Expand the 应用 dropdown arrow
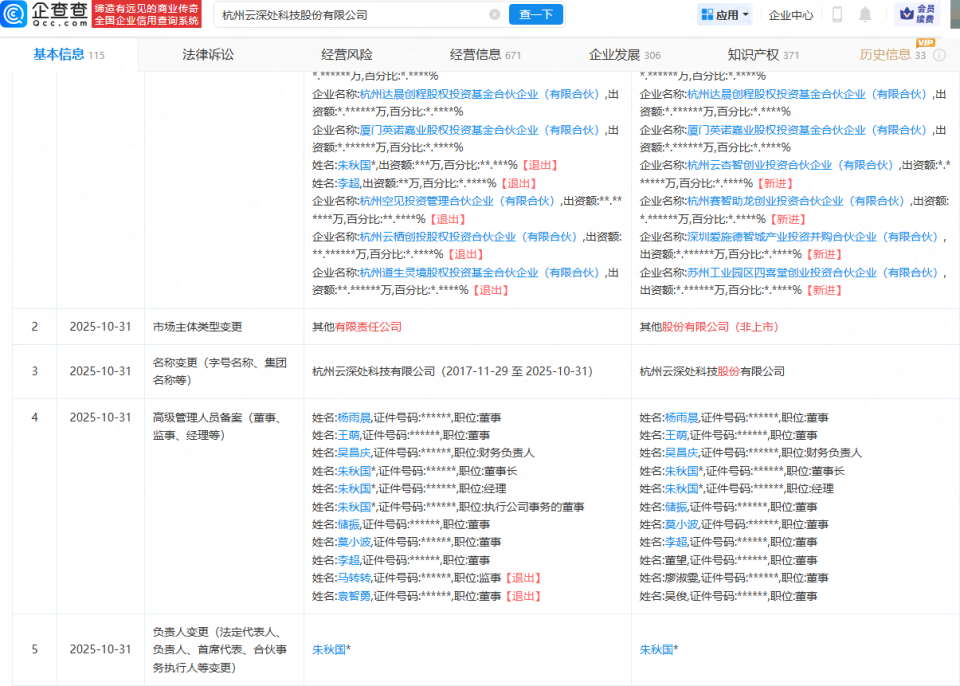960x686 pixels. [745, 14]
